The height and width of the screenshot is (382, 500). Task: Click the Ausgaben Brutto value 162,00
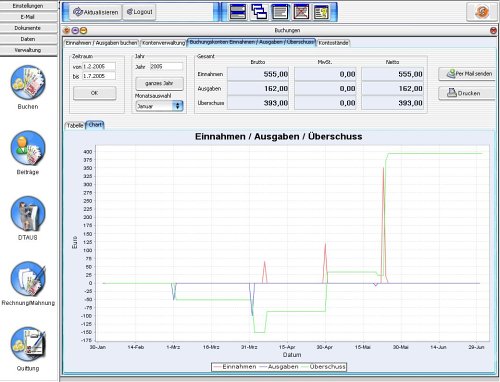[x=258, y=88]
